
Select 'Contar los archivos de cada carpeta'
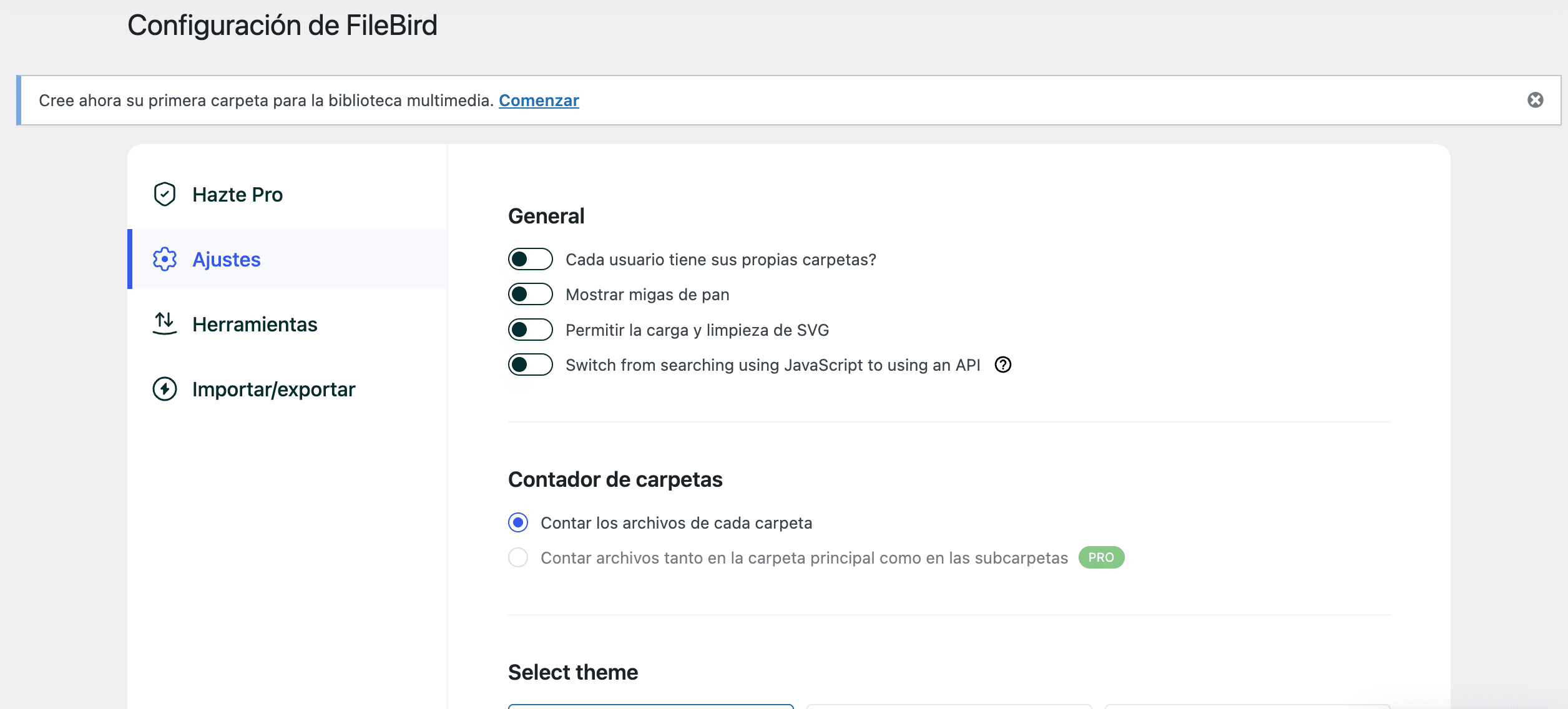click(x=518, y=522)
